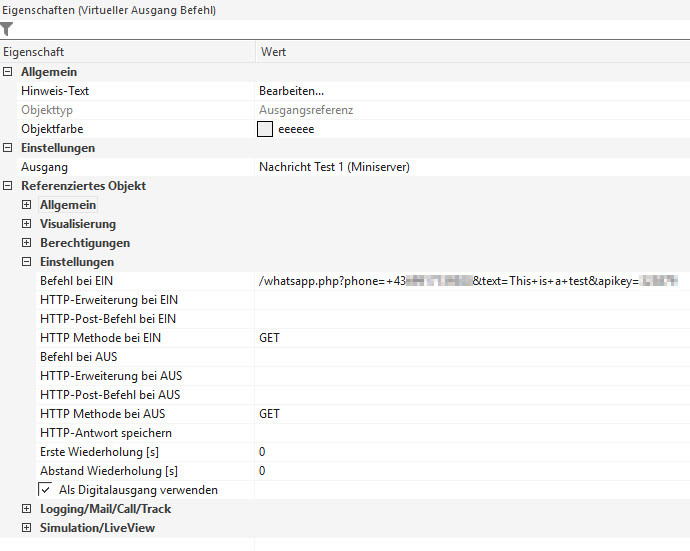
Task: Collapse the top Allgemein section
Action: [8, 72]
